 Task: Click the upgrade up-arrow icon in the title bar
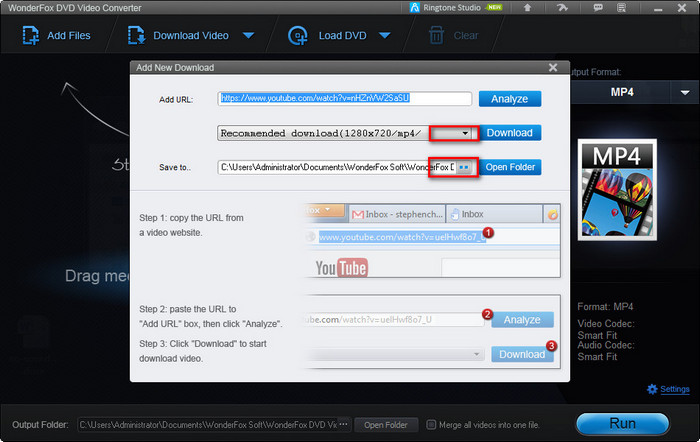(x=527, y=8)
